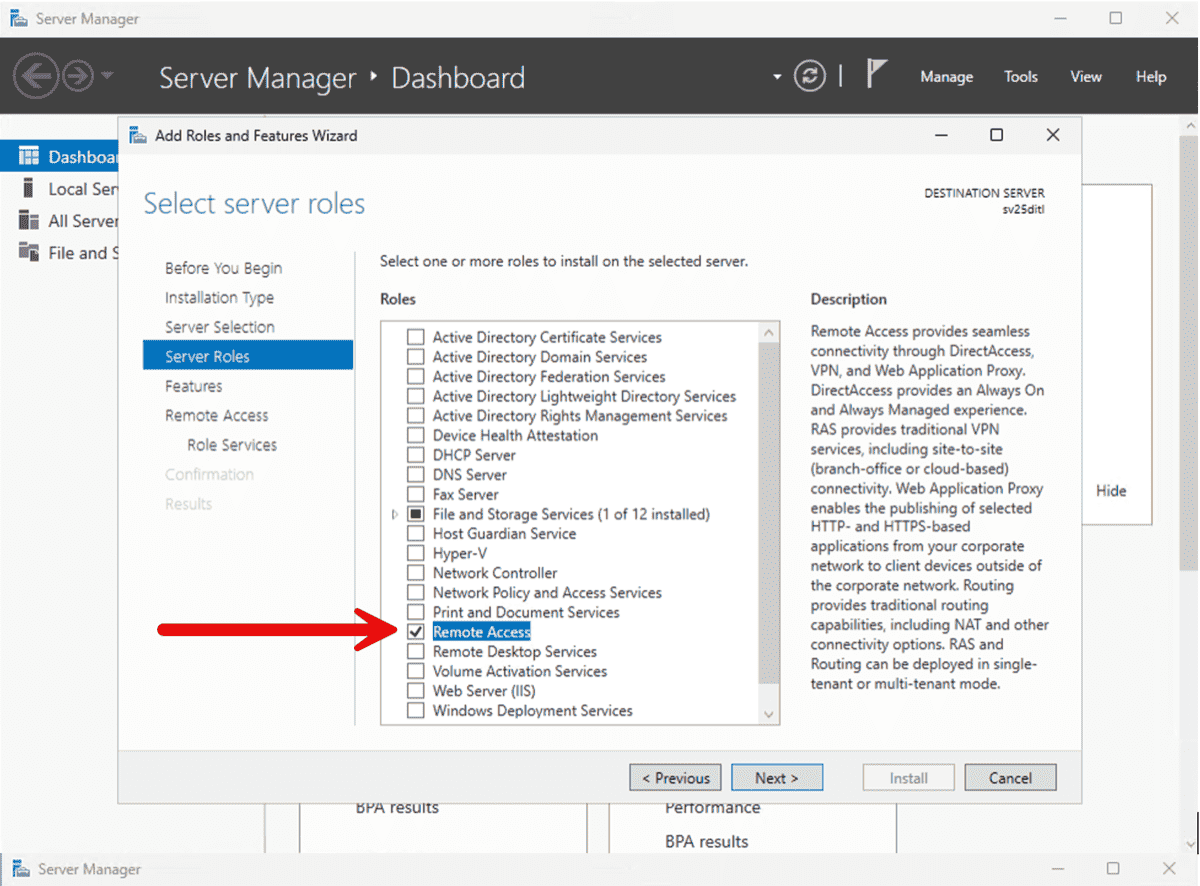Click the Server Manager forward navigation arrow
The image size is (1200, 886).
point(78,76)
